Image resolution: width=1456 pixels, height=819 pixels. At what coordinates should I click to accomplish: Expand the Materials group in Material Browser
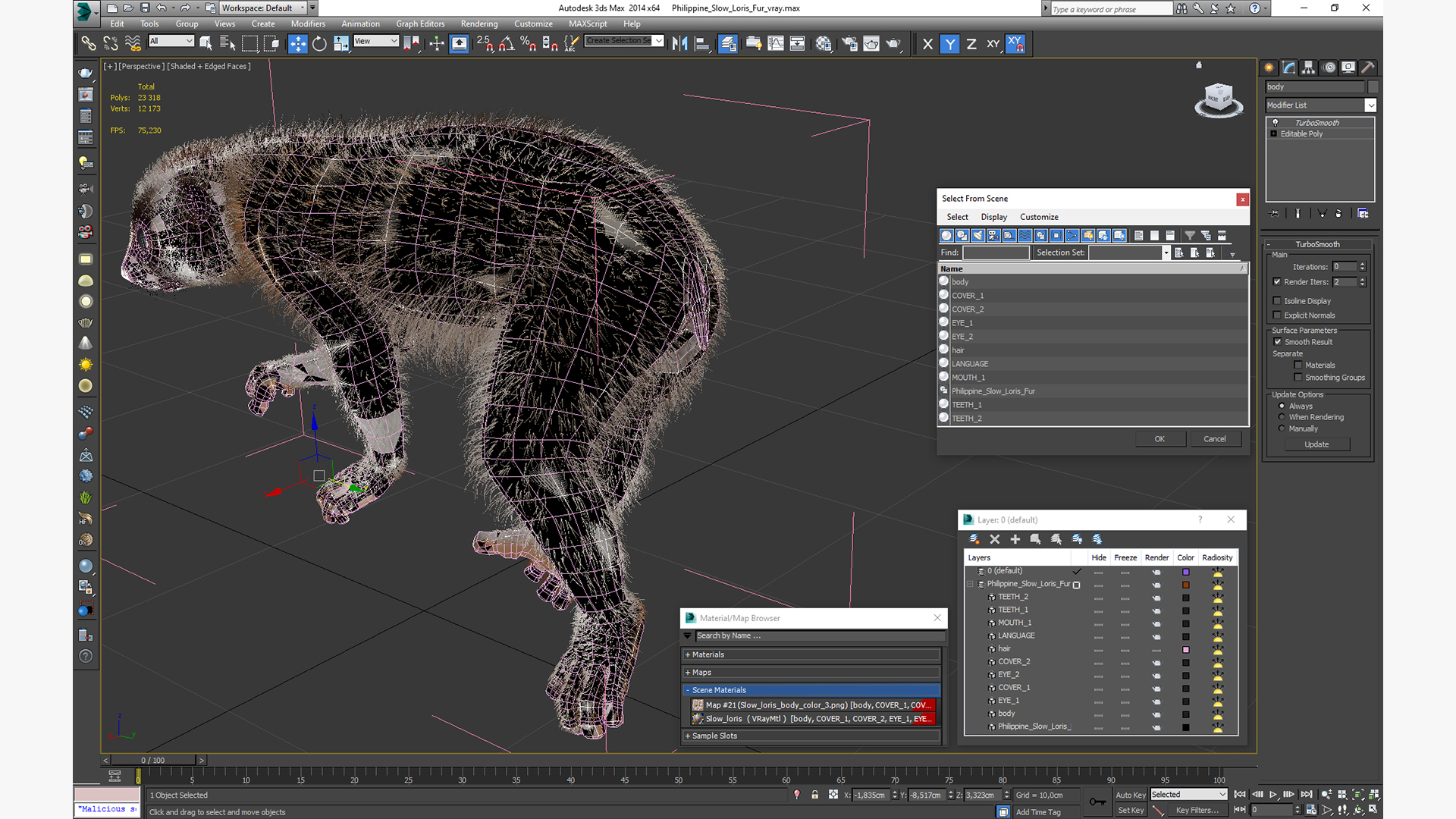(811, 654)
